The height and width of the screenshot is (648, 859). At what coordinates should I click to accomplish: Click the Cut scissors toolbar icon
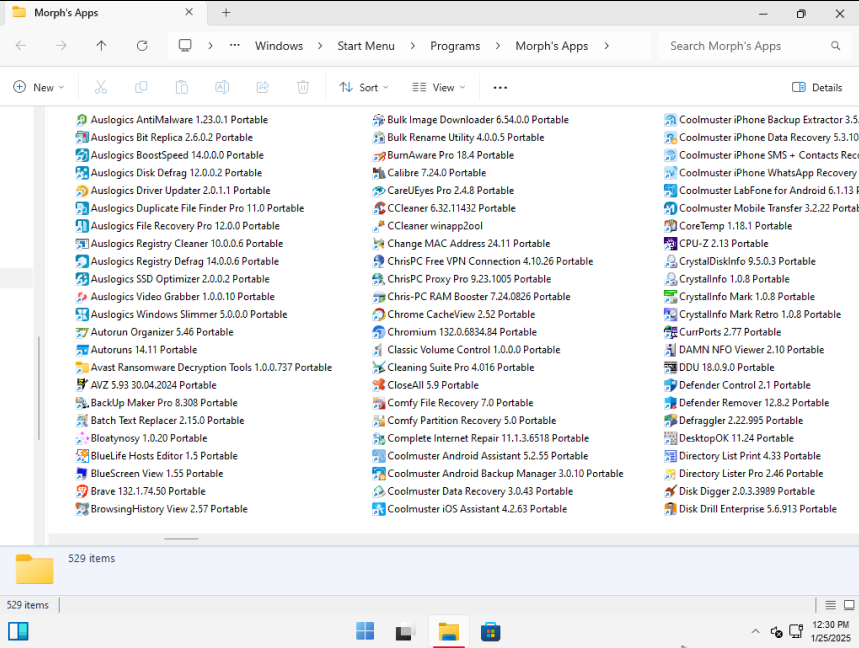point(101,87)
